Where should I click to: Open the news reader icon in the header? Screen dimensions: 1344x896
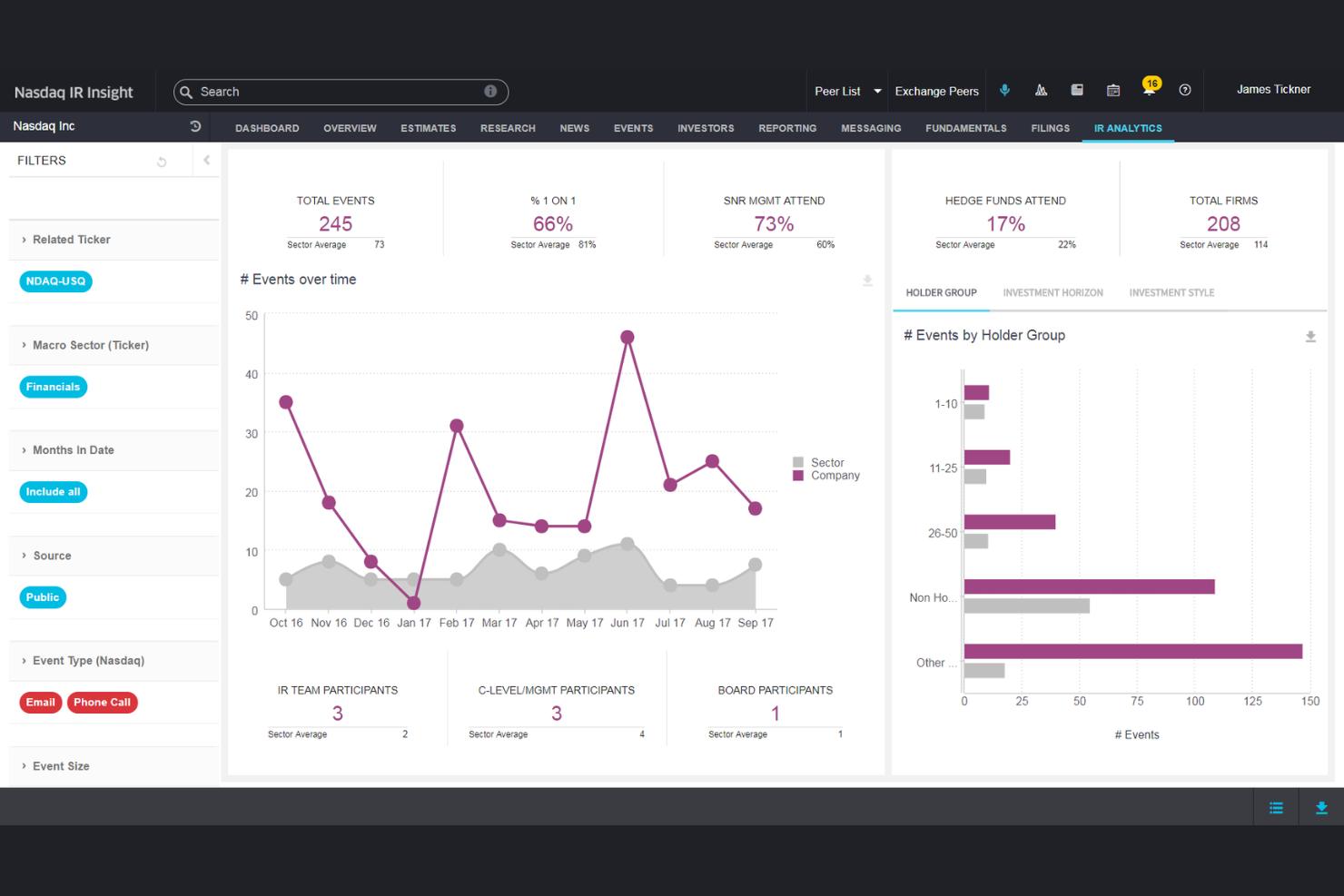pos(1077,90)
